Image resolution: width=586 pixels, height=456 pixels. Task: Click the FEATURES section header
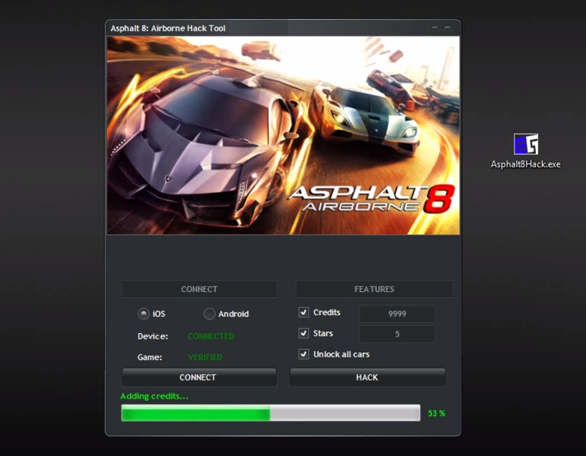click(x=374, y=289)
